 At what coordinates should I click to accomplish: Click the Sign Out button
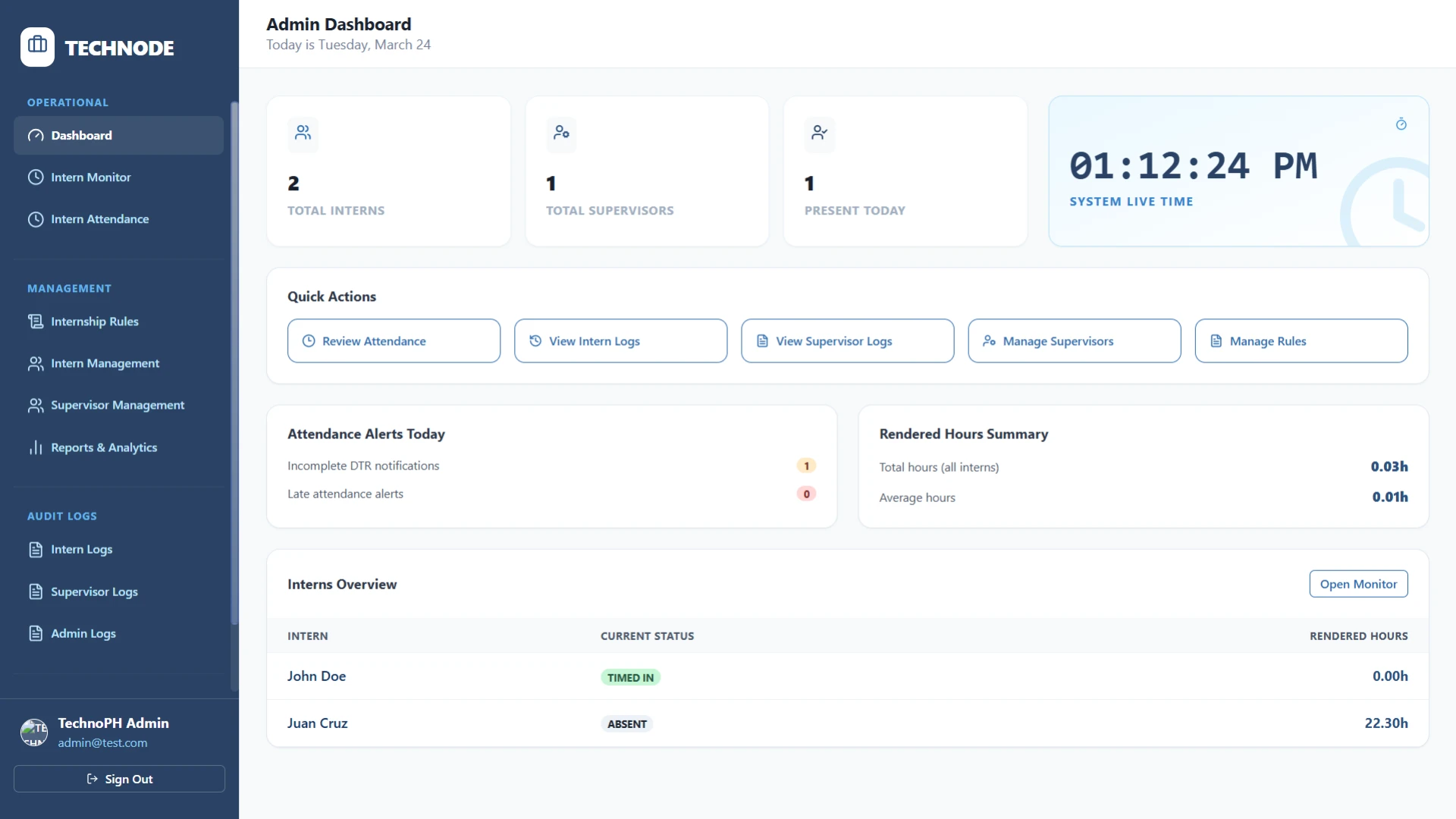(119, 779)
